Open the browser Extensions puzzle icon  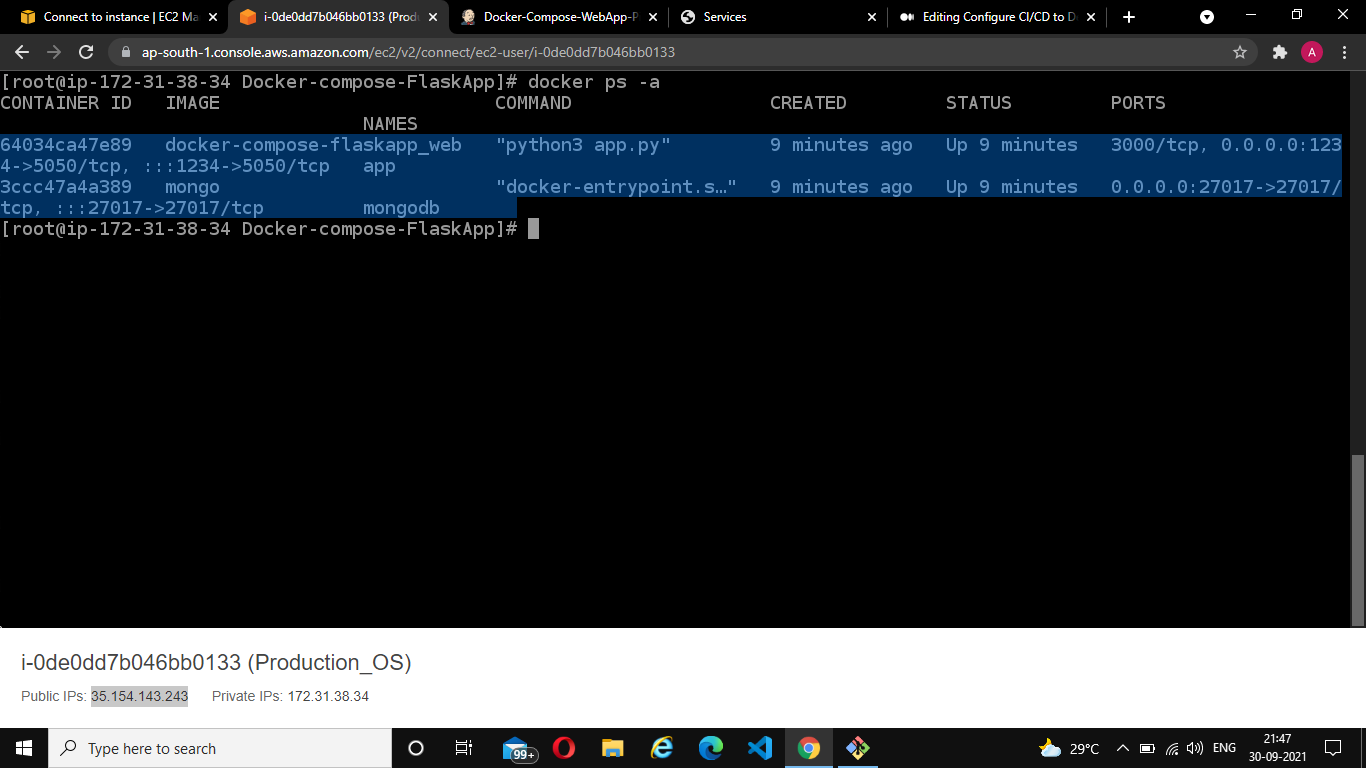click(x=1278, y=52)
